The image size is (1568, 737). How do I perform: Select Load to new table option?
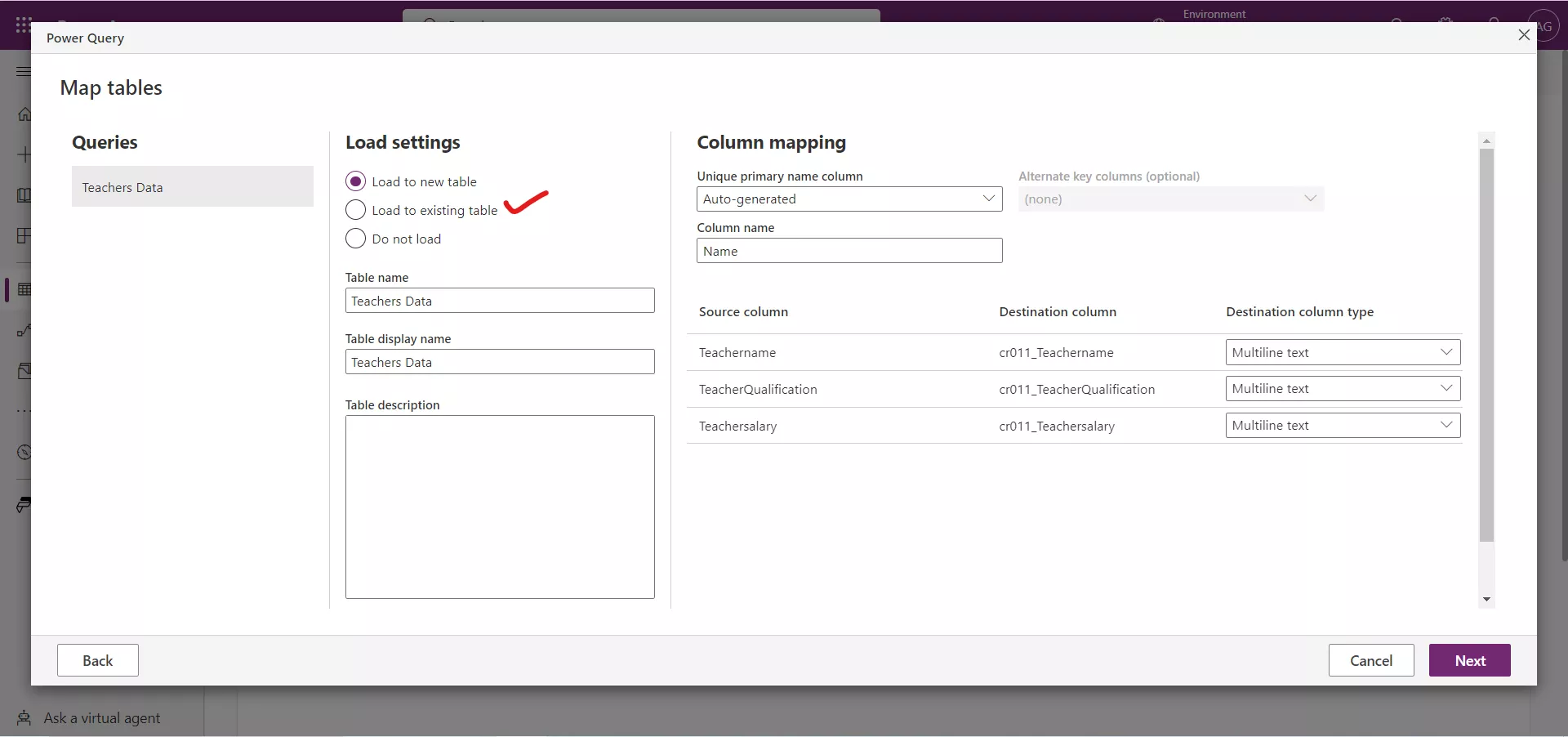click(x=356, y=181)
